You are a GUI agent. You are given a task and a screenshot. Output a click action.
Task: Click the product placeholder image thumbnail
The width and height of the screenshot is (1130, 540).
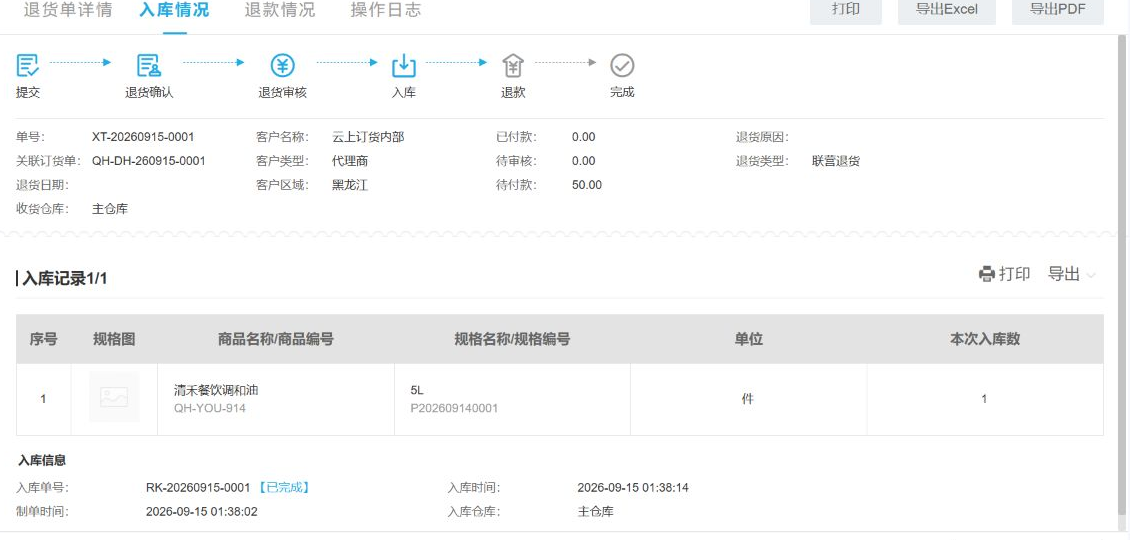click(114, 397)
